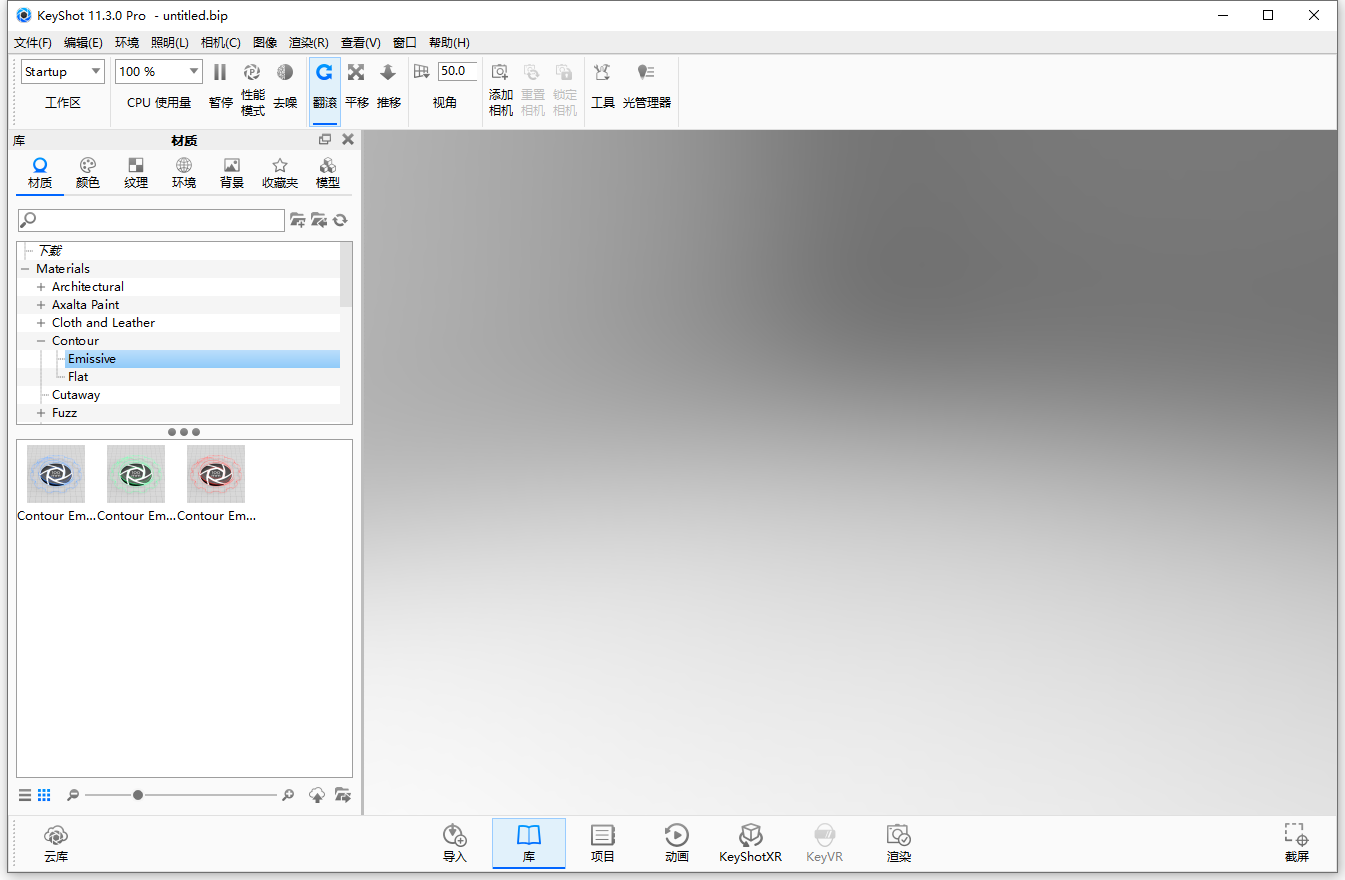
Task: Switch to the Colors library tab
Action: click(88, 173)
